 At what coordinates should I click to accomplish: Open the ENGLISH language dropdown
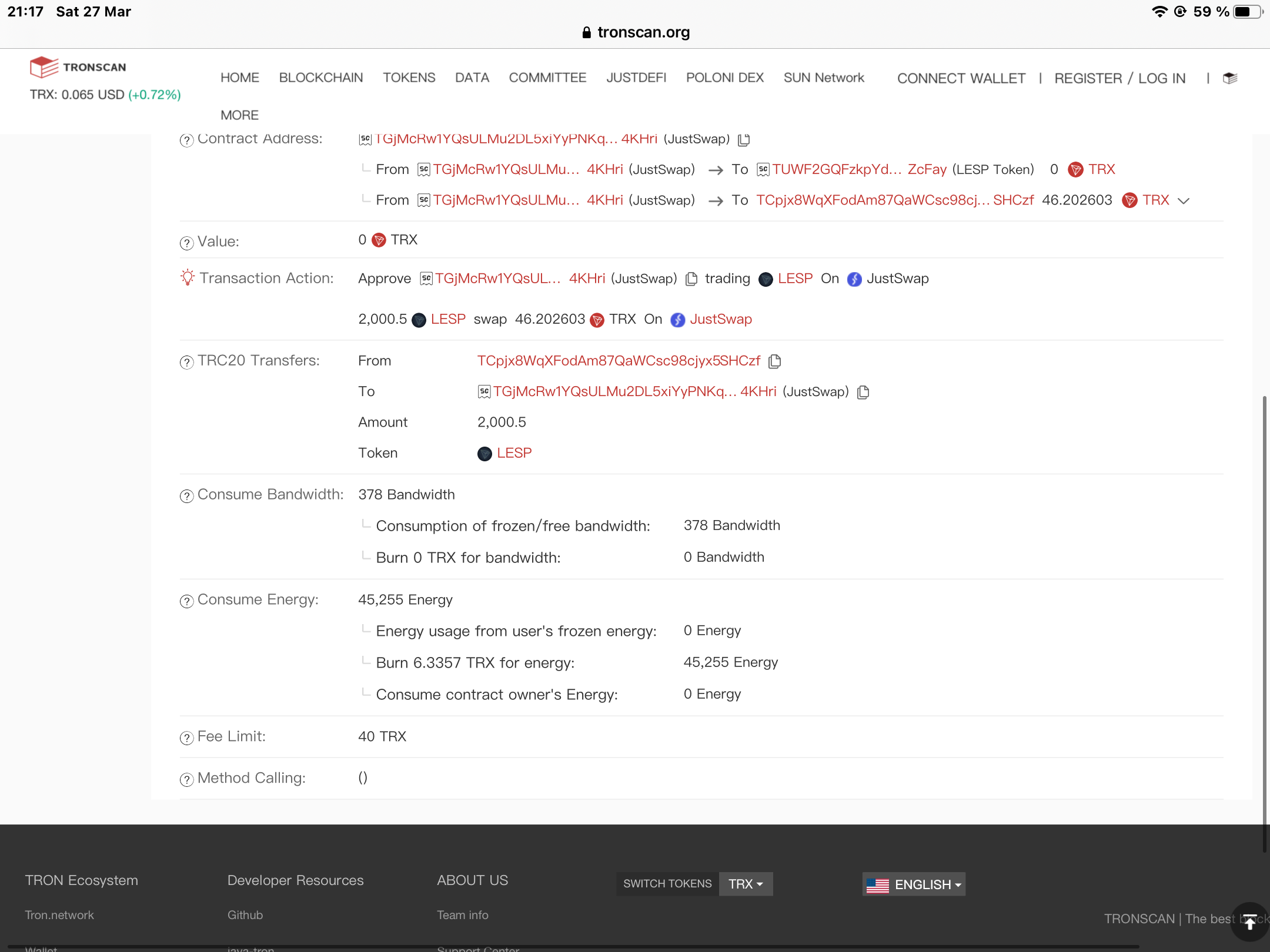[x=914, y=884]
